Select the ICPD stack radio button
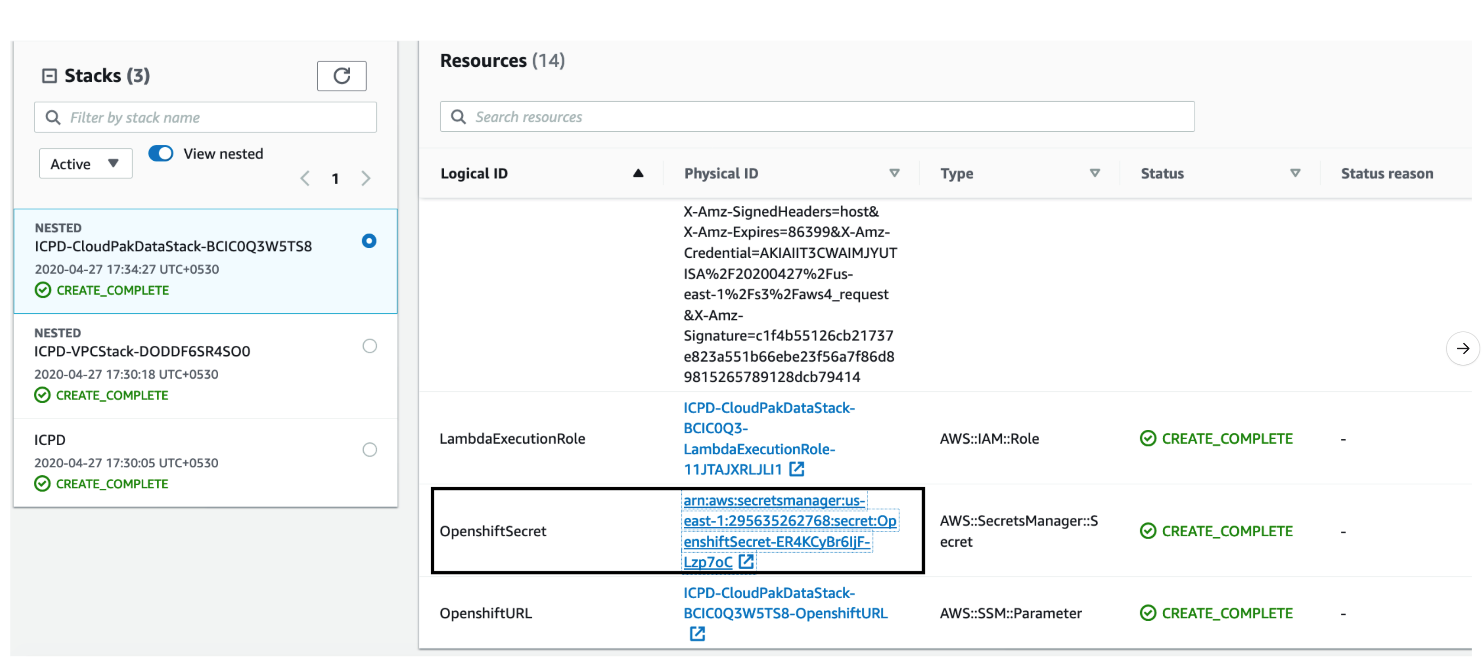The width and height of the screenshot is (1484, 669). 370,450
